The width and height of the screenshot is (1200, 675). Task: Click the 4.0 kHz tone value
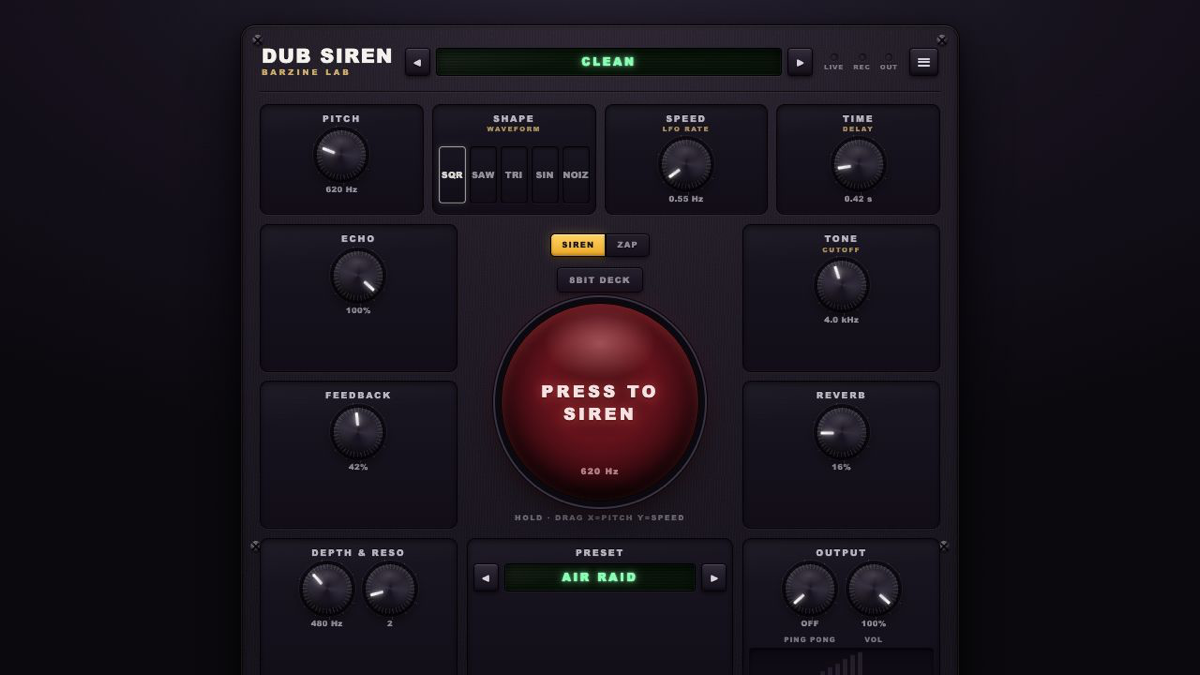point(841,320)
